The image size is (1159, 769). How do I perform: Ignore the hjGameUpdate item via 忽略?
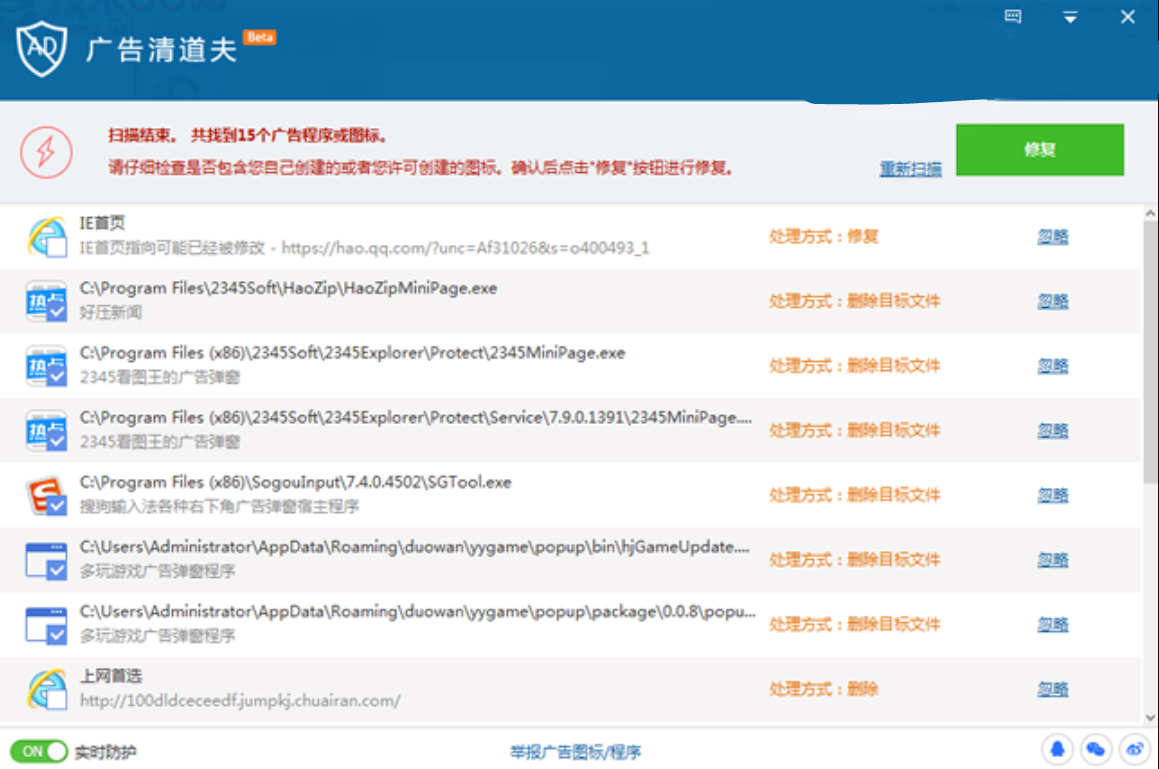1053,560
